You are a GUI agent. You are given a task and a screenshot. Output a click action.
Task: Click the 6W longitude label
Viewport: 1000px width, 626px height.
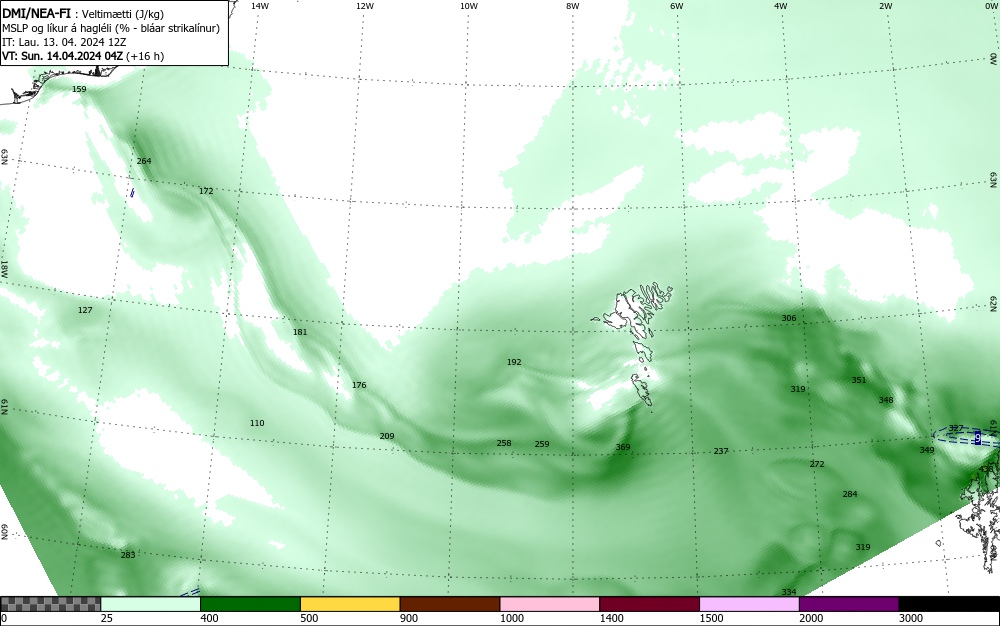pos(677,6)
